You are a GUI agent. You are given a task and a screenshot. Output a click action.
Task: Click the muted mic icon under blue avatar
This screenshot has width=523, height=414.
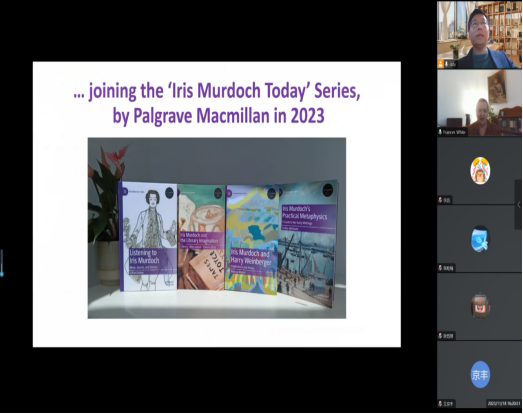(x=440, y=268)
